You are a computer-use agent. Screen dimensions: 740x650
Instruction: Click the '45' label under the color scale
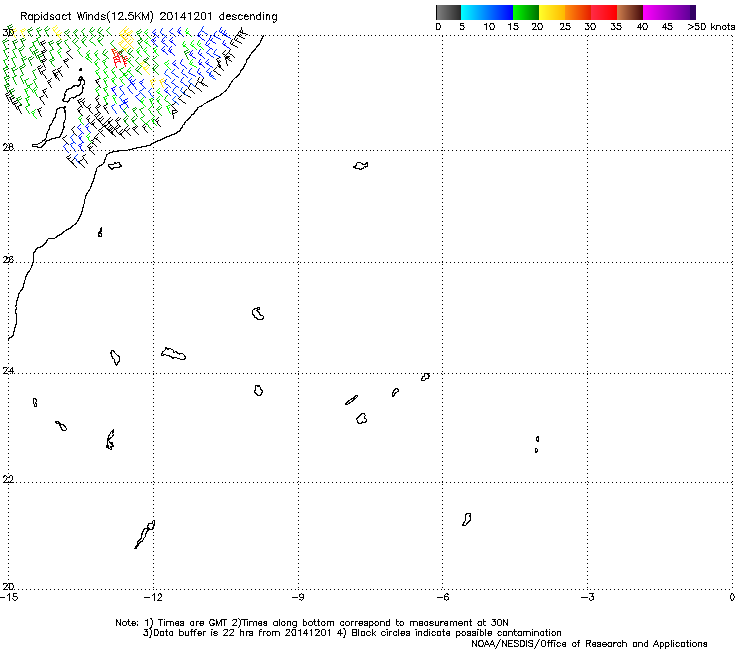[x=667, y=27]
